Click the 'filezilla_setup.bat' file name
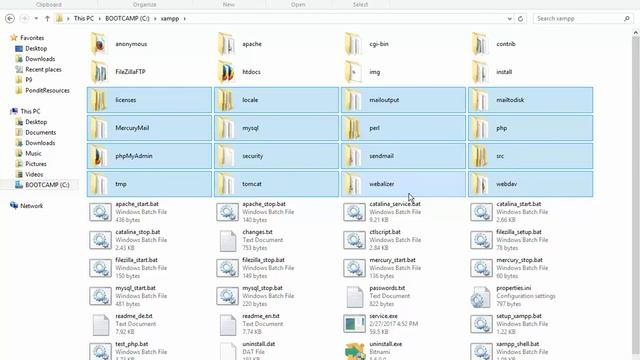This screenshot has height=360, width=640. (x=519, y=232)
